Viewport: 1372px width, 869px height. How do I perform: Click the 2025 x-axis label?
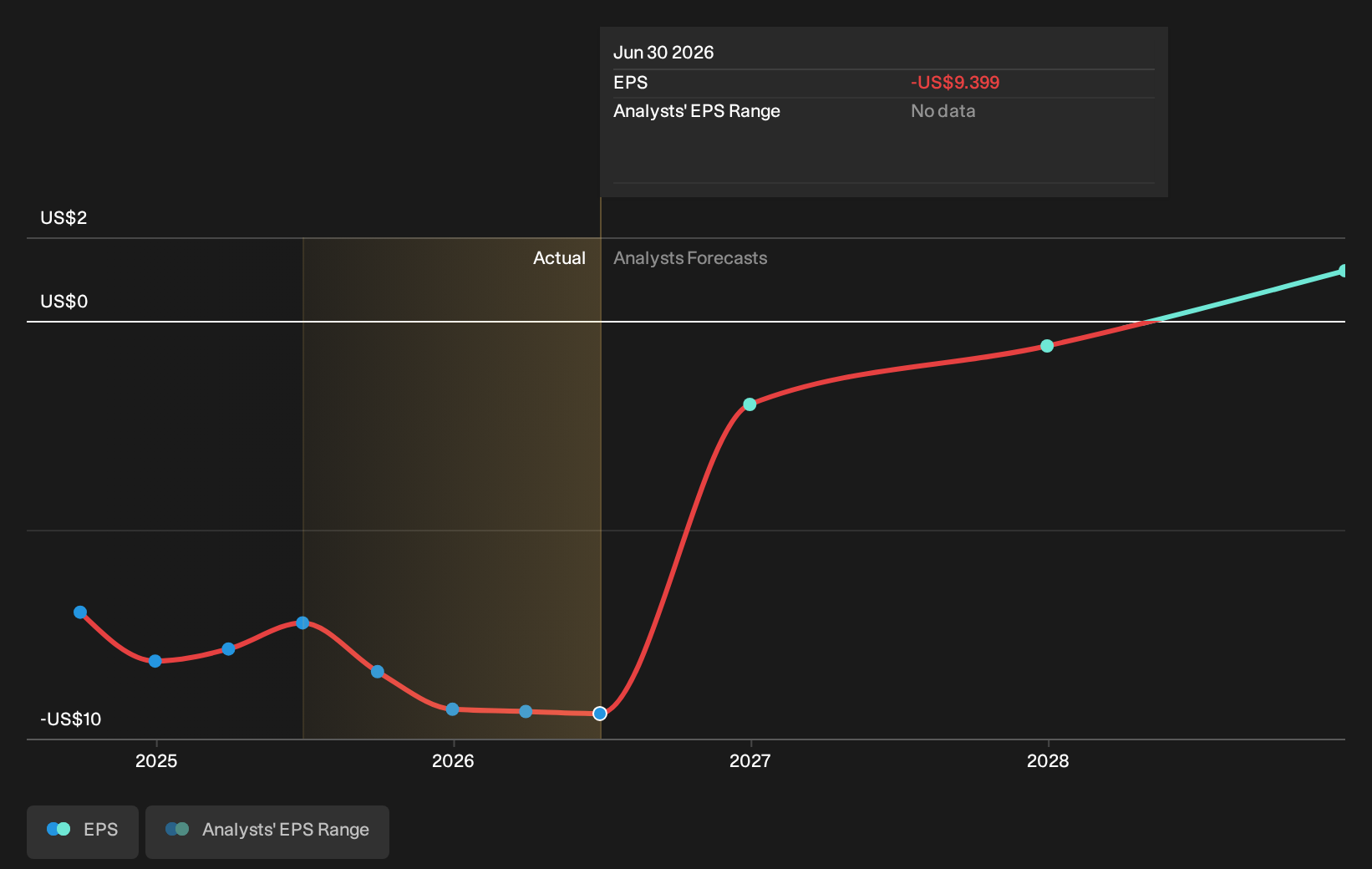click(156, 761)
